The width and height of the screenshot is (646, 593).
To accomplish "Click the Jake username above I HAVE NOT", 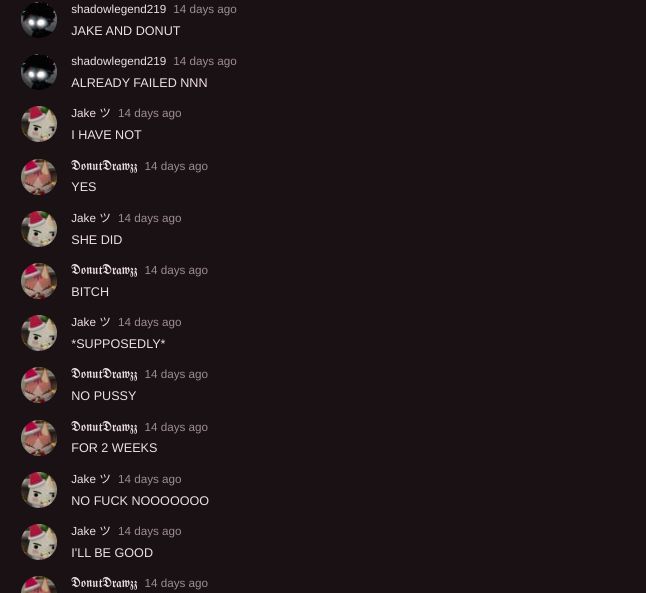I will pyautogui.click(x=91, y=113).
